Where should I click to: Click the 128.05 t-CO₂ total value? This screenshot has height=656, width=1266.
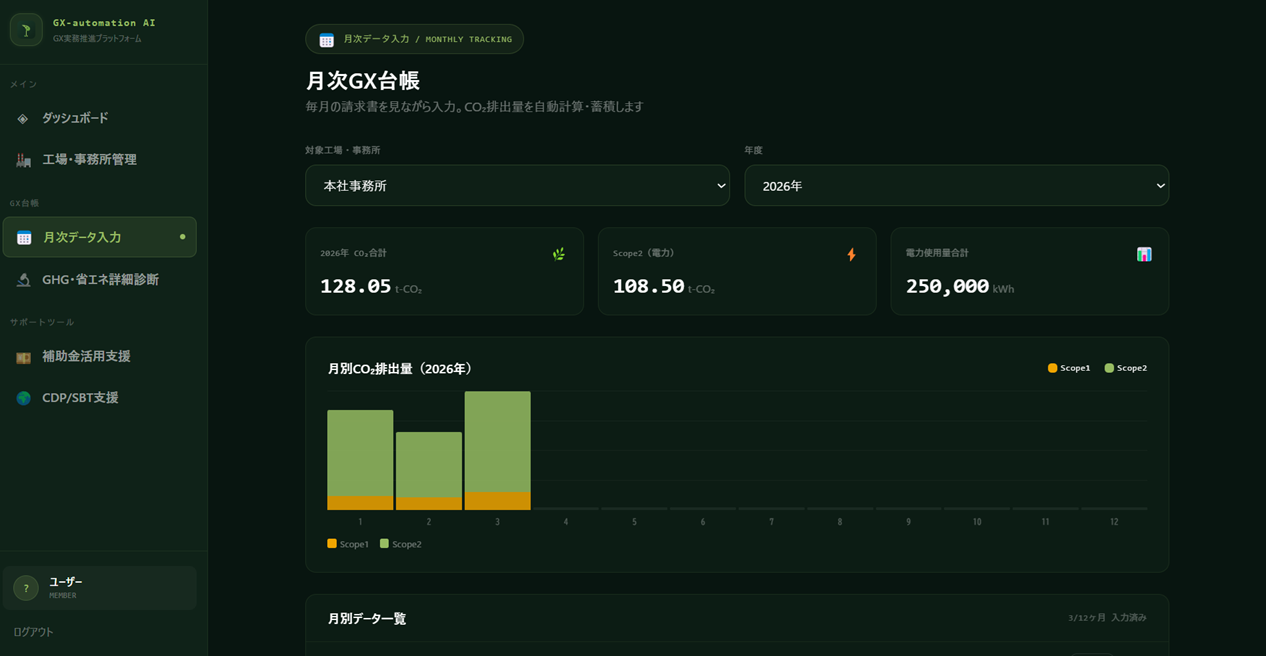click(371, 287)
